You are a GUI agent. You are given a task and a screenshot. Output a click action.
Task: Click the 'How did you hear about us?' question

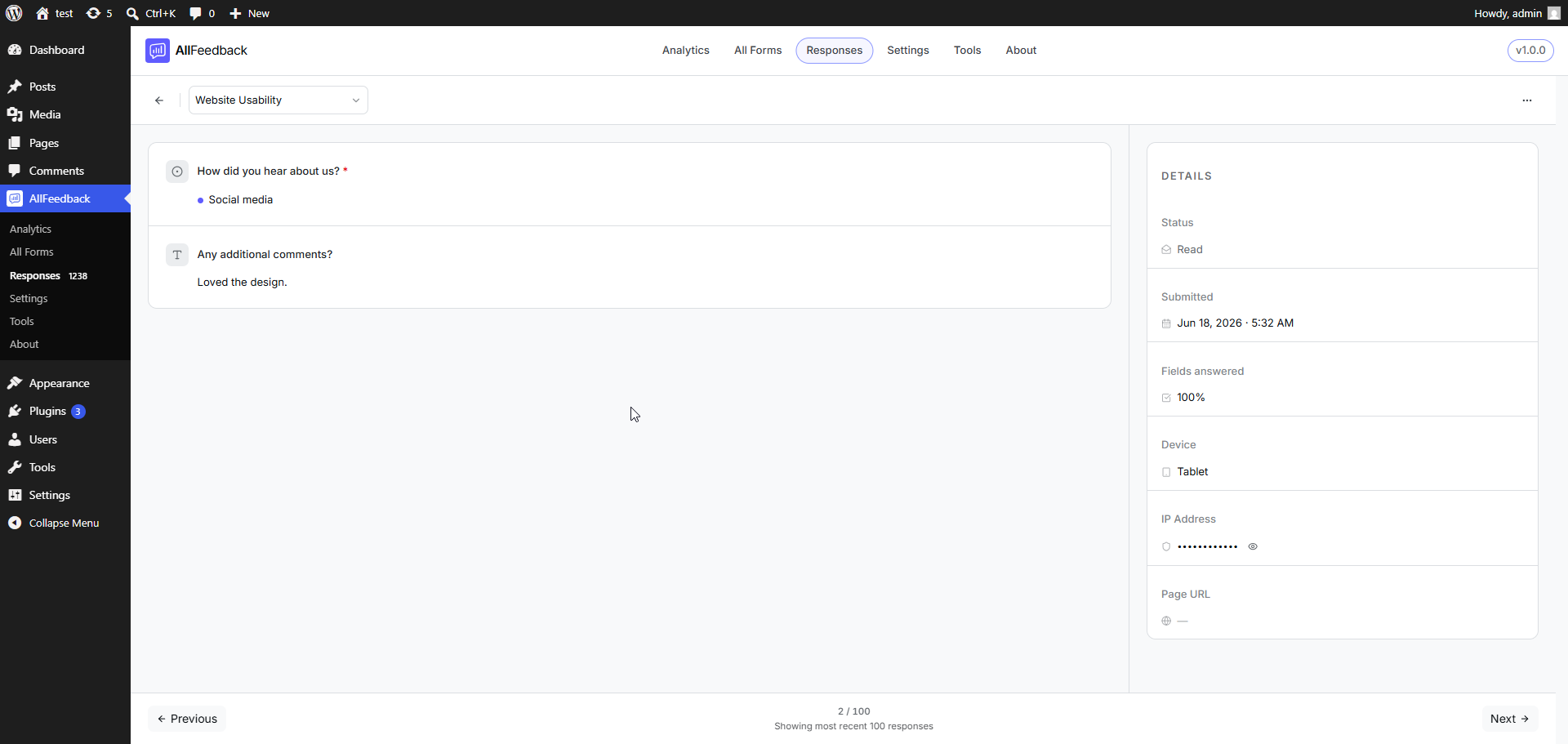[268, 172]
